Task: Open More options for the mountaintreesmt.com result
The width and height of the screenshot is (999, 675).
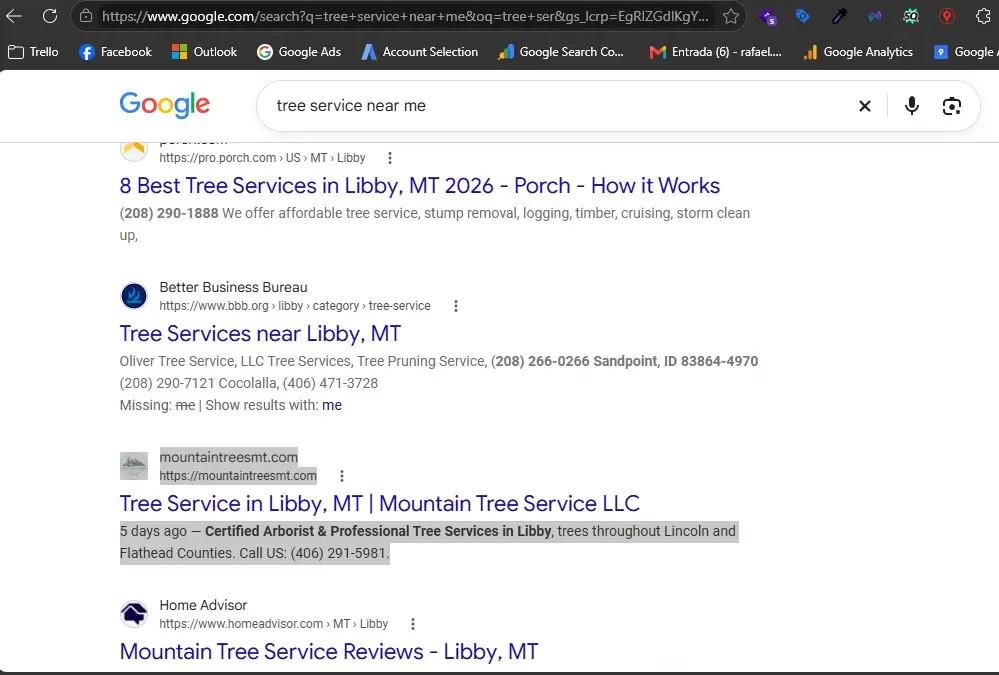Action: tap(342, 475)
